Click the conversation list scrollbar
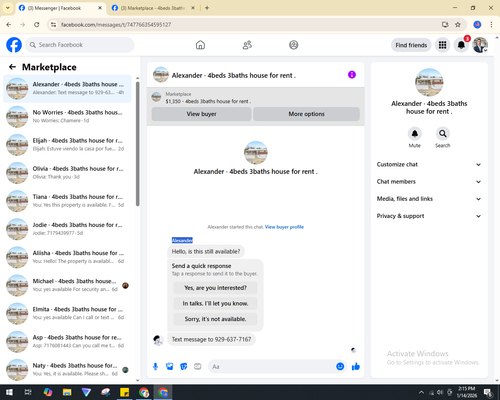Viewport: 500px width, 400px height. [x=138, y=143]
